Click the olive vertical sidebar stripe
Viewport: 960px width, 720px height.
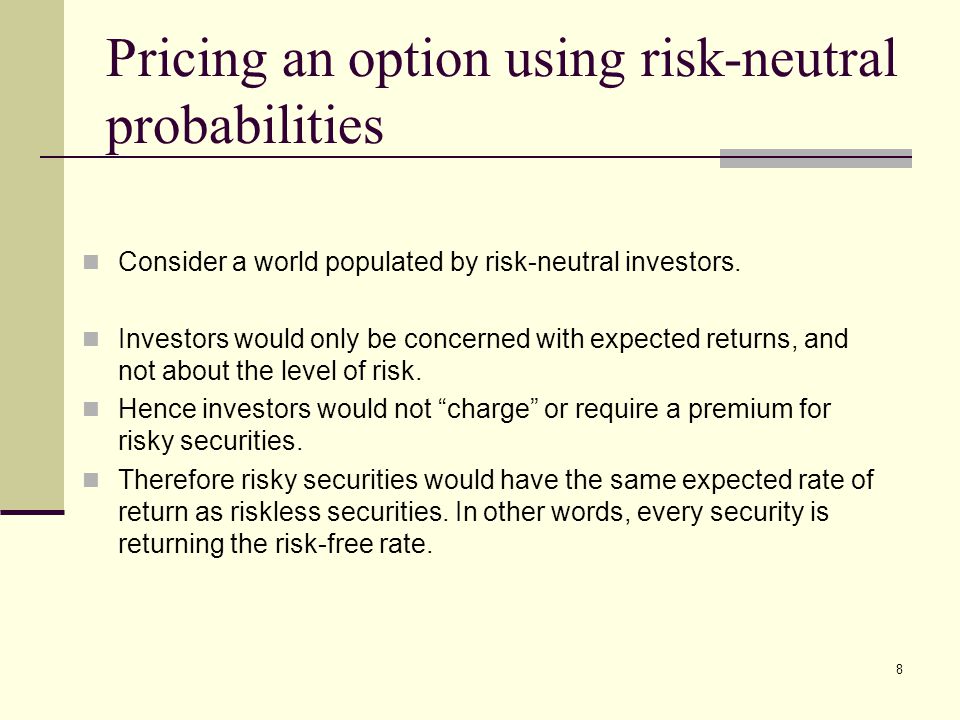point(32,254)
